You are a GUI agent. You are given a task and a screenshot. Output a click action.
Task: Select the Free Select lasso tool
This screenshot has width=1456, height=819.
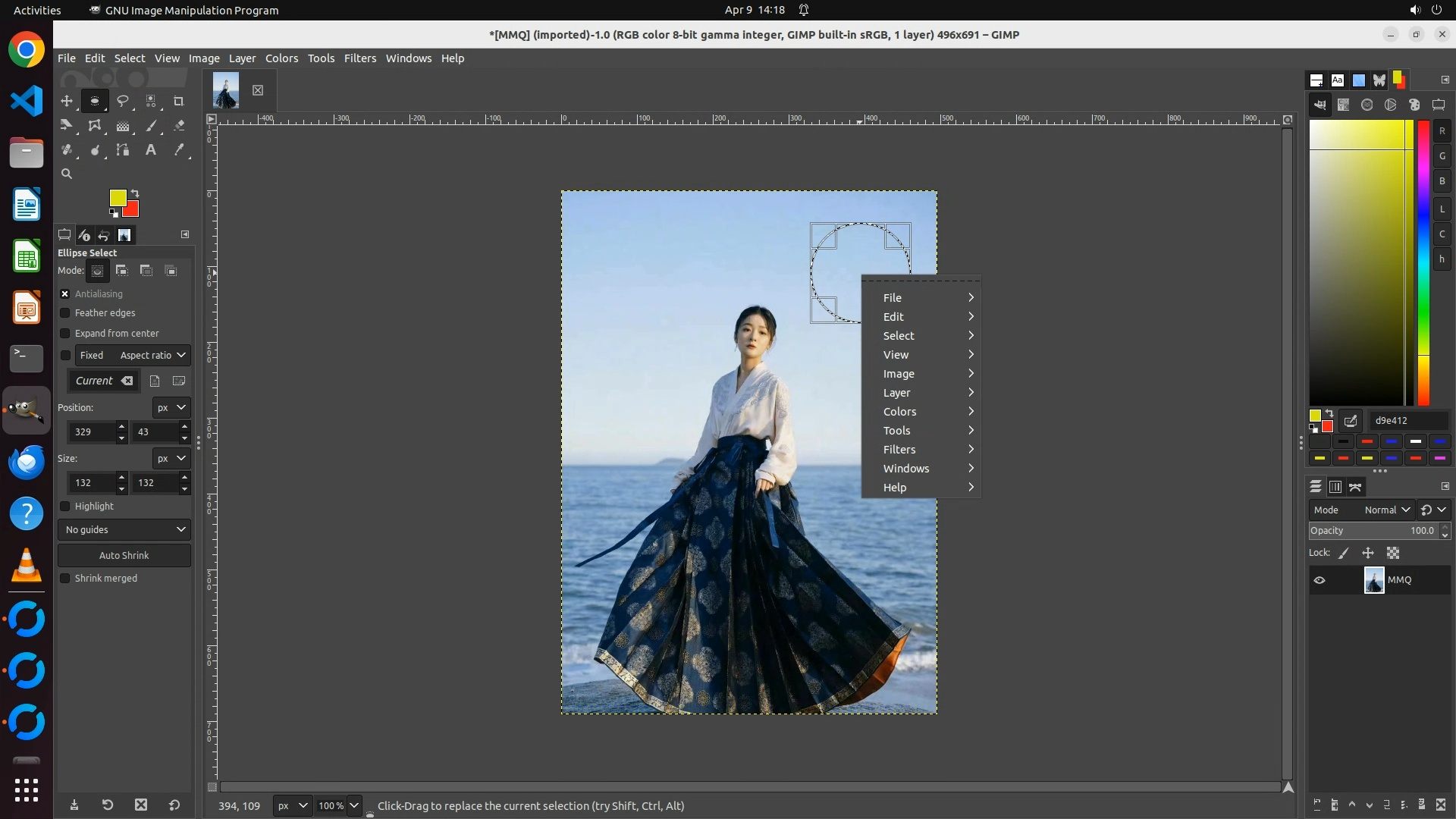coord(123,101)
